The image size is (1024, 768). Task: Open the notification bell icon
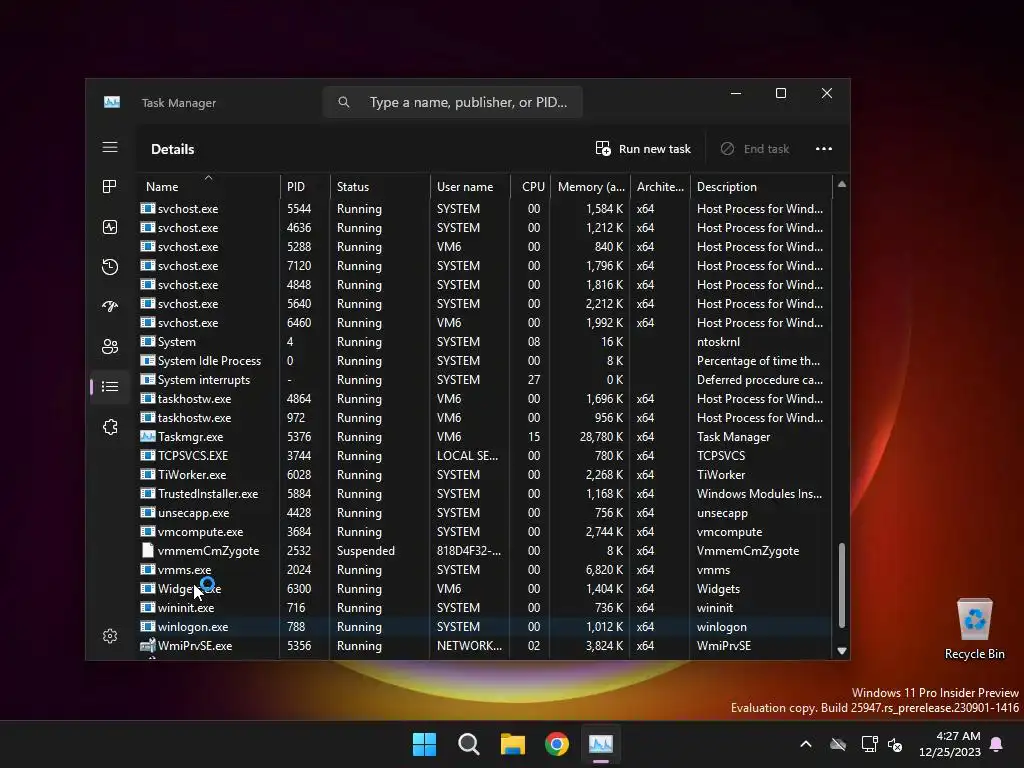click(x=997, y=744)
